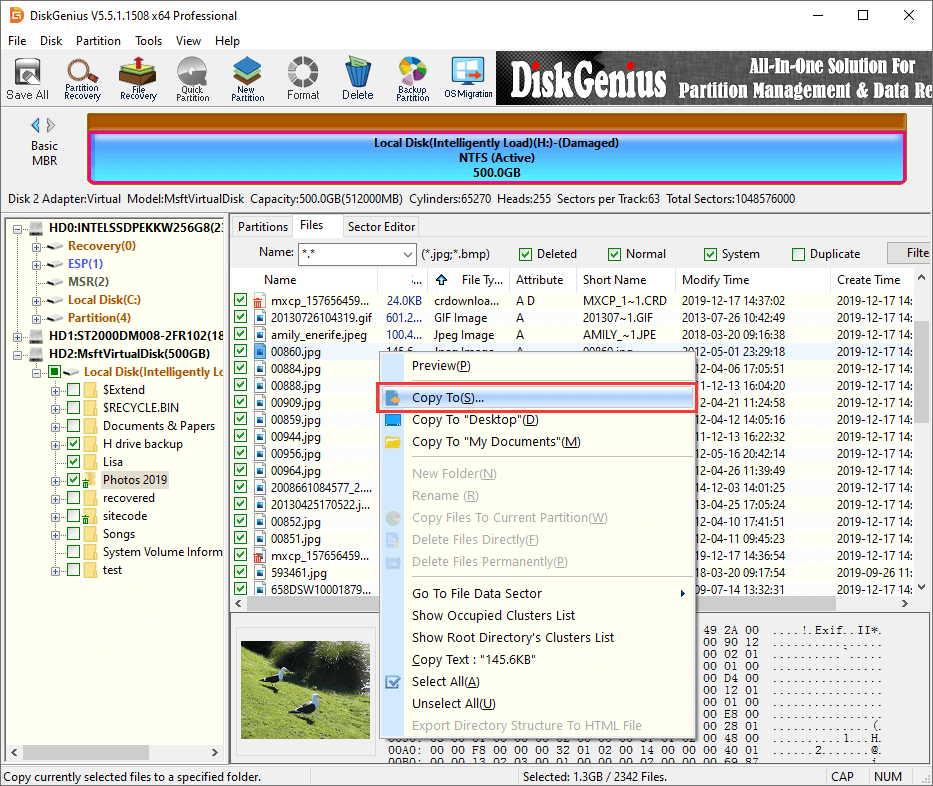Open Partition Recovery tool
Screen dimensions: 933x786
82,79
